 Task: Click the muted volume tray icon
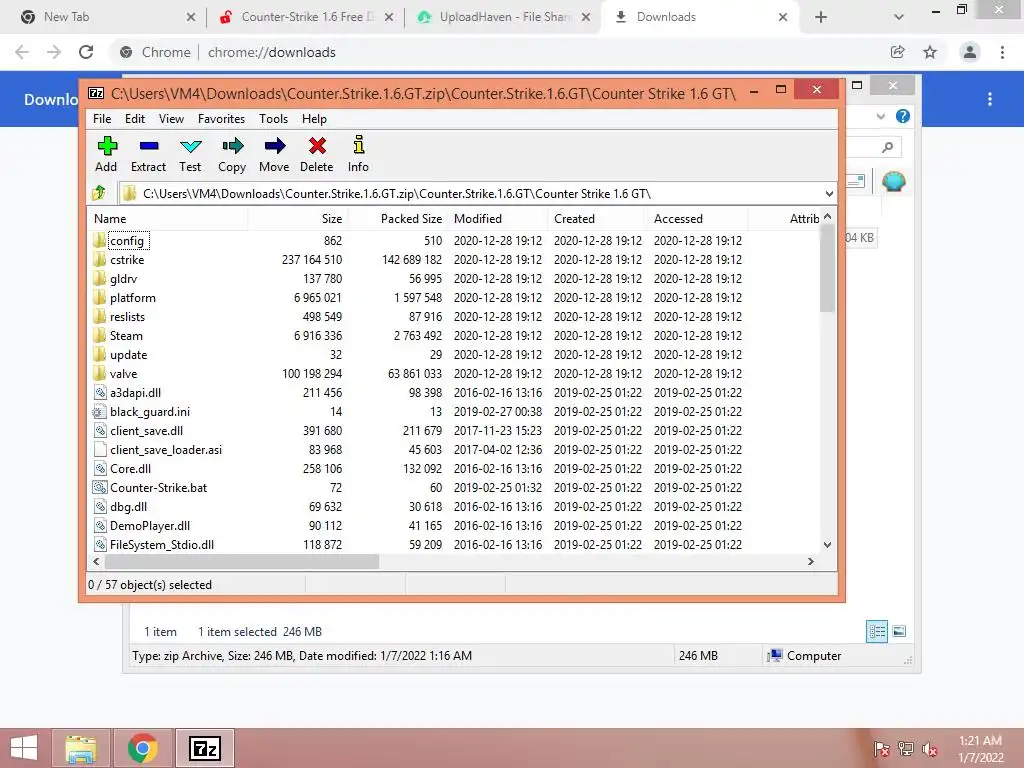tap(929, 749)
